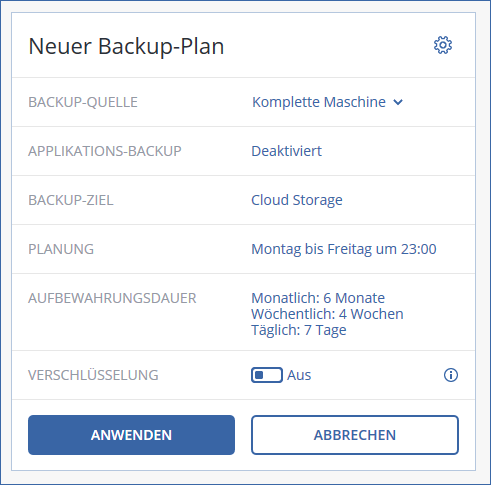Click the Aus label beside encryption switch
The width and height of the screenshot is (491, 485).
click(299, 375)
